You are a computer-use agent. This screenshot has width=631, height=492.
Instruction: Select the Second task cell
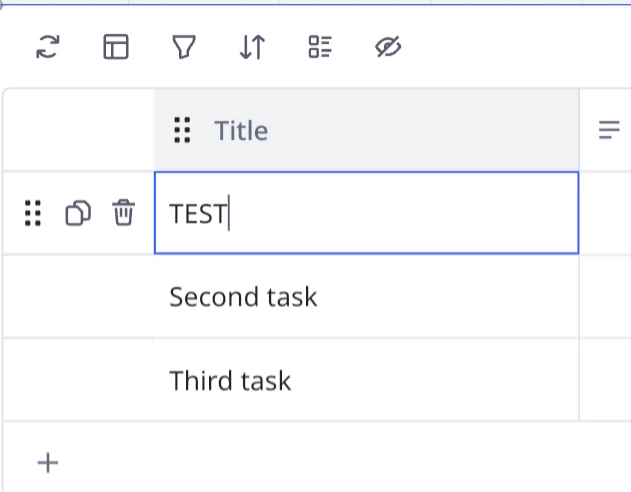367,296
